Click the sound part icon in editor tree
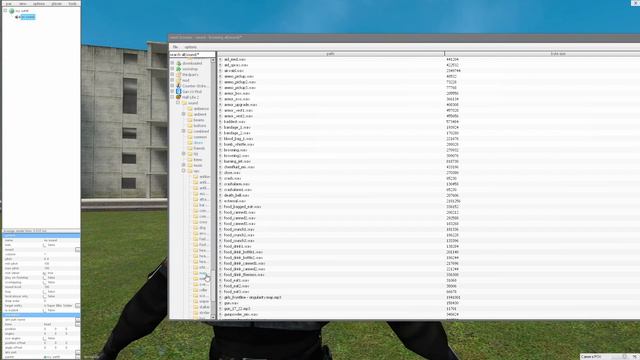 click(x=18, y=17)
